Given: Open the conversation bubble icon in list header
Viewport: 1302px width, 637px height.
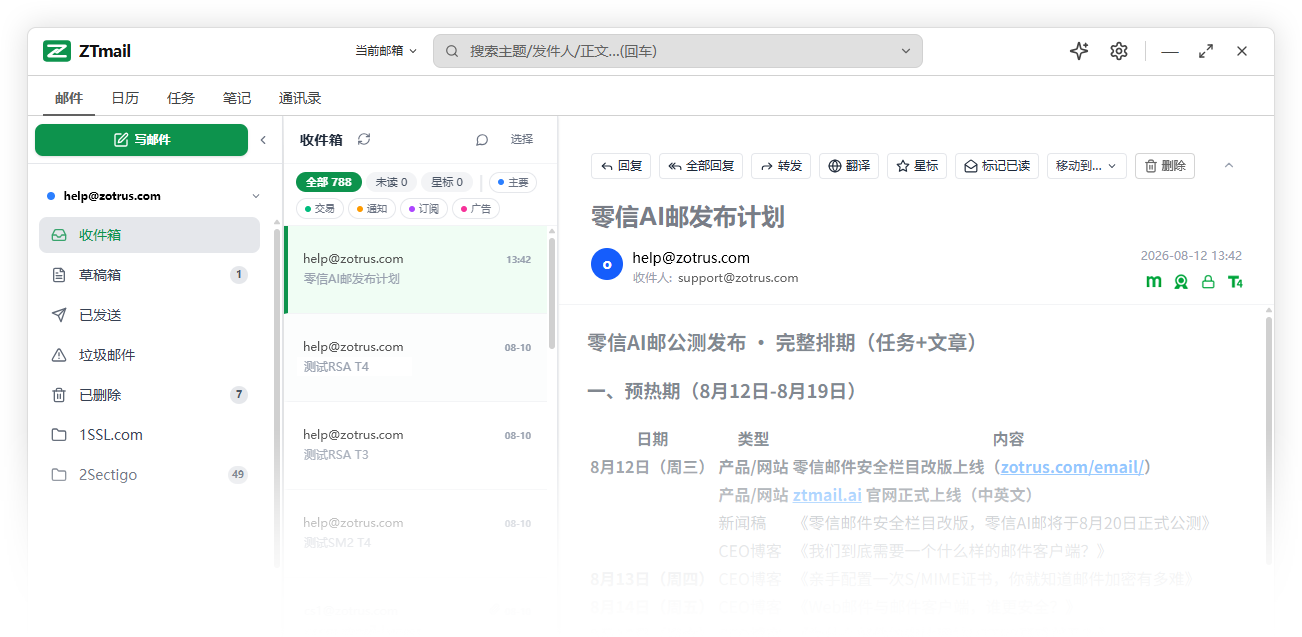Looking at the screenshot, I should click(482, 140).
